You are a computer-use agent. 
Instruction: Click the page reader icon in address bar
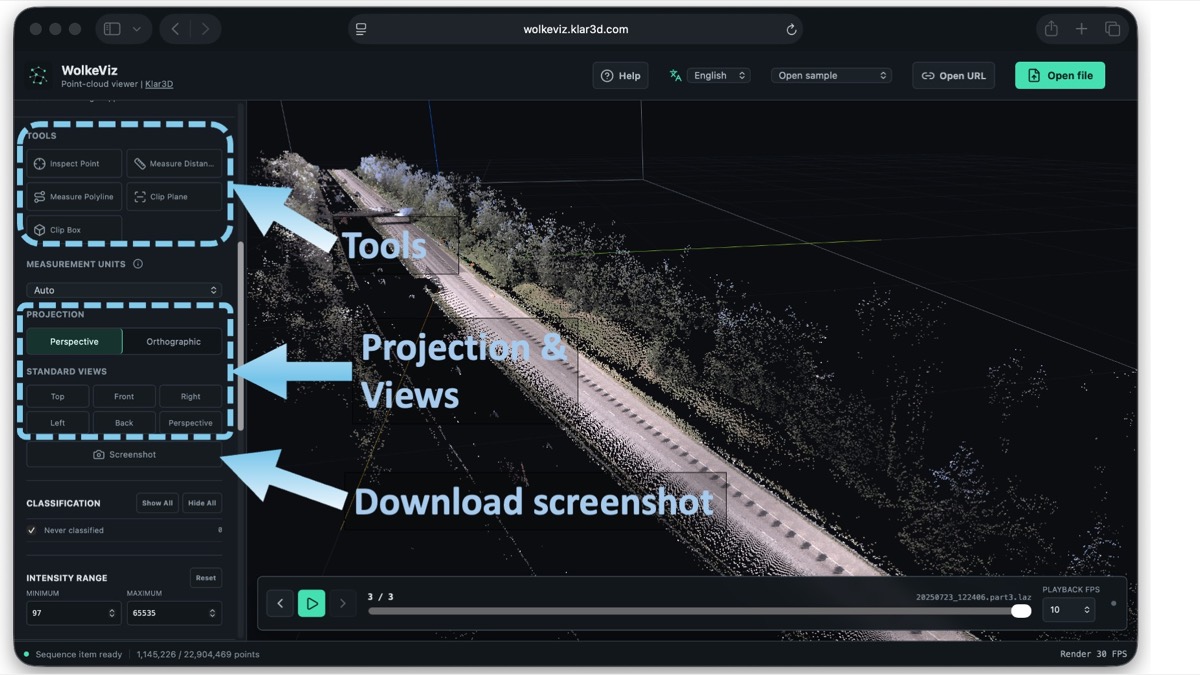pos(361,30)
